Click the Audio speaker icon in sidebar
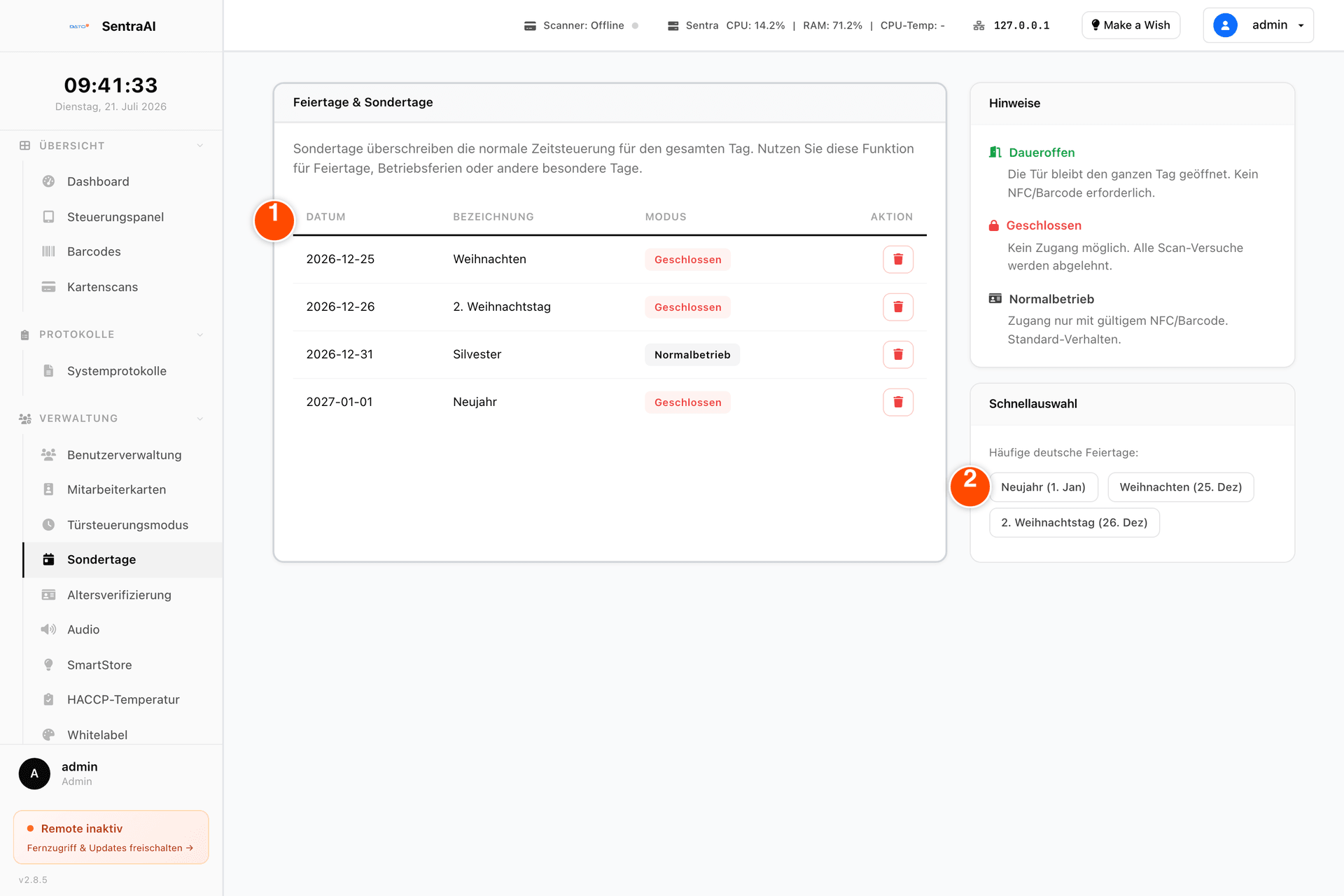Viewport: 1344px width, 896px height. click(48, 629)
